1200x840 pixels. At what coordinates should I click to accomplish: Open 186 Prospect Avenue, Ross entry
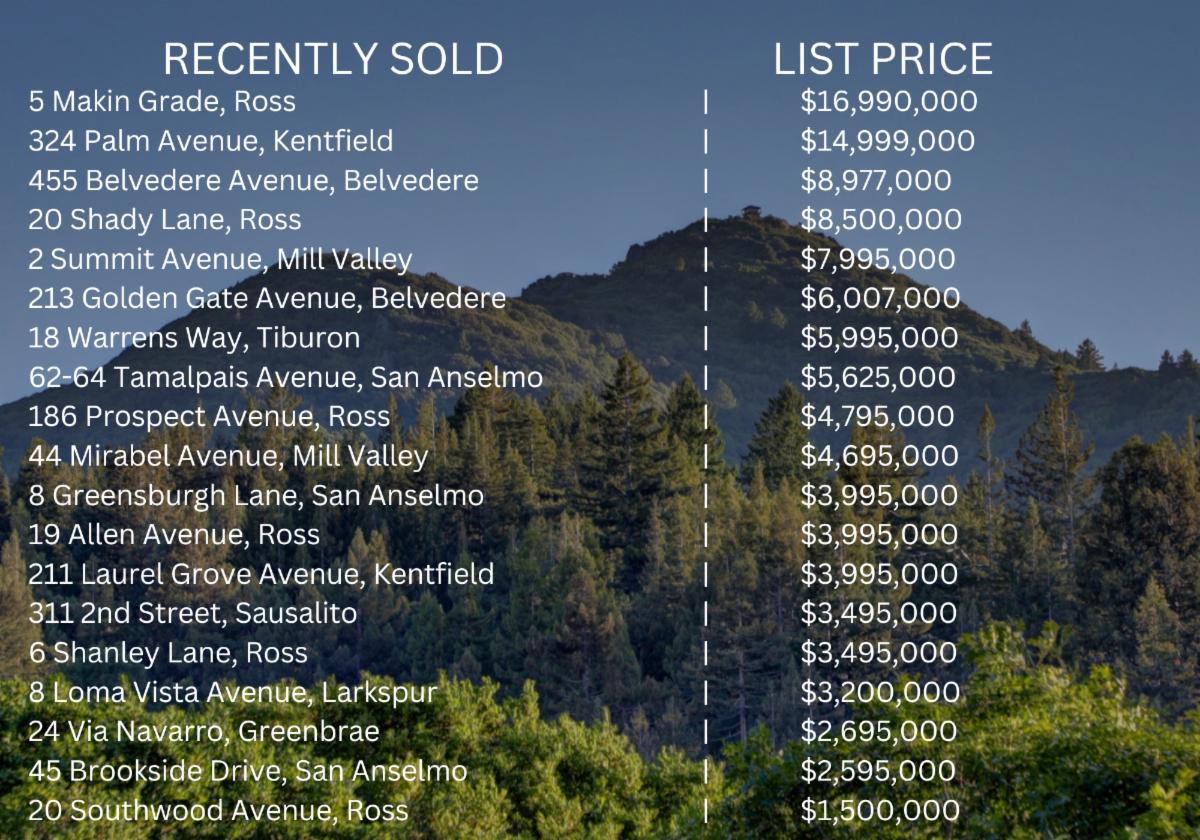click(209, 416)
